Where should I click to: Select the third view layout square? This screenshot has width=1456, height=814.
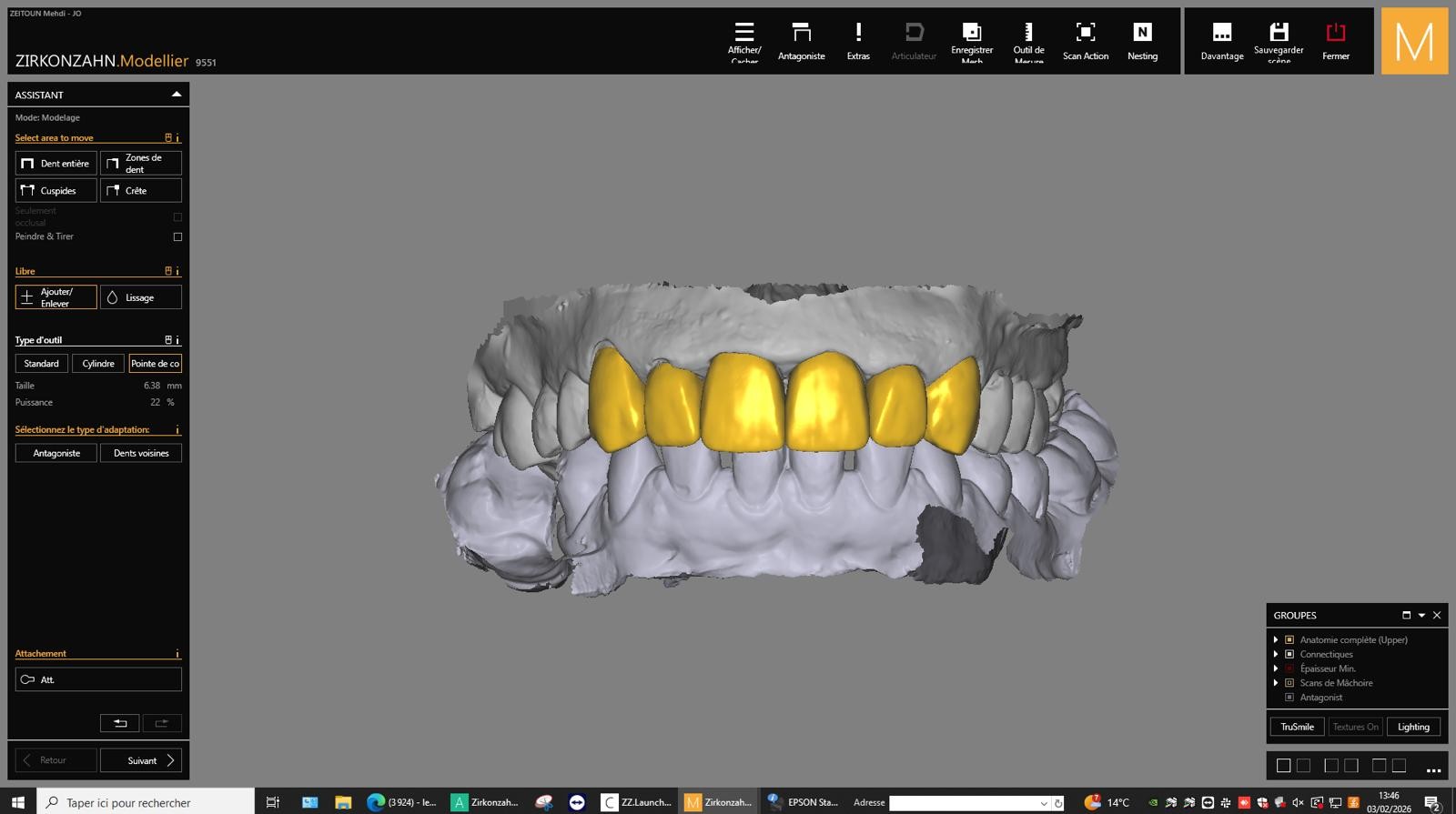pyautogui.click(x=1330, y=766)
